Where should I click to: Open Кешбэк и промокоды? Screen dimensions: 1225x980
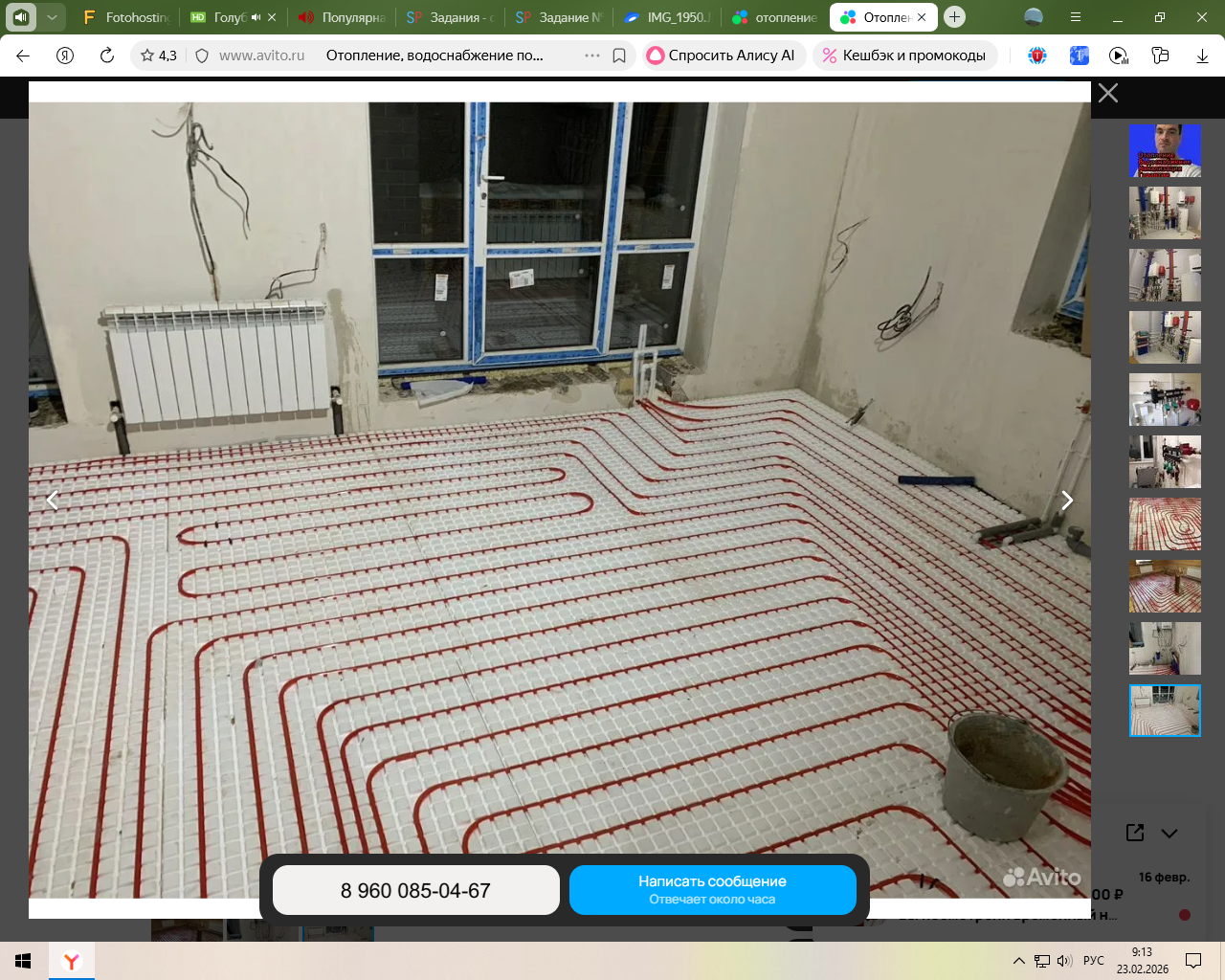click(x=904, y=56)
